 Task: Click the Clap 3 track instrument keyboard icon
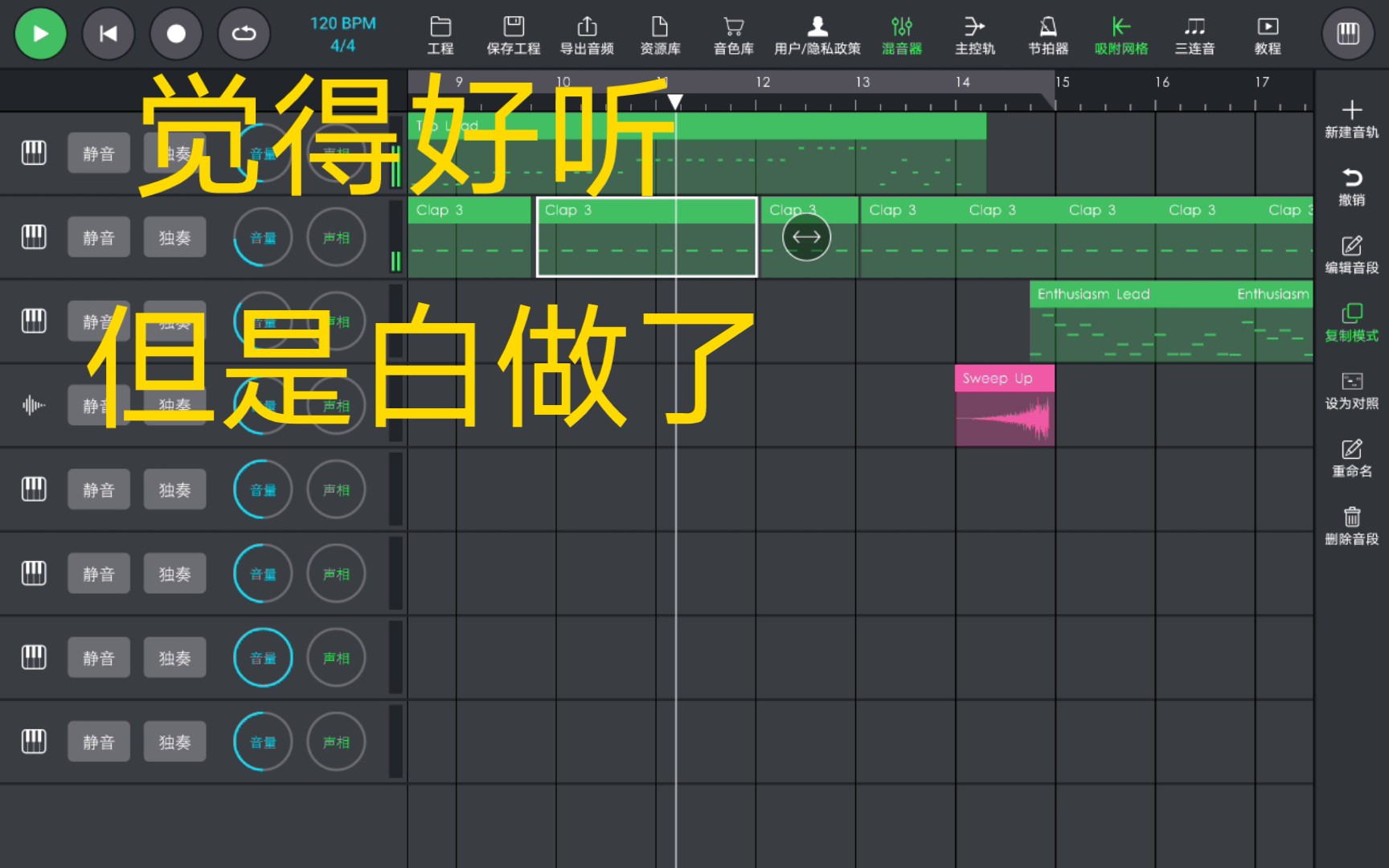34,236
